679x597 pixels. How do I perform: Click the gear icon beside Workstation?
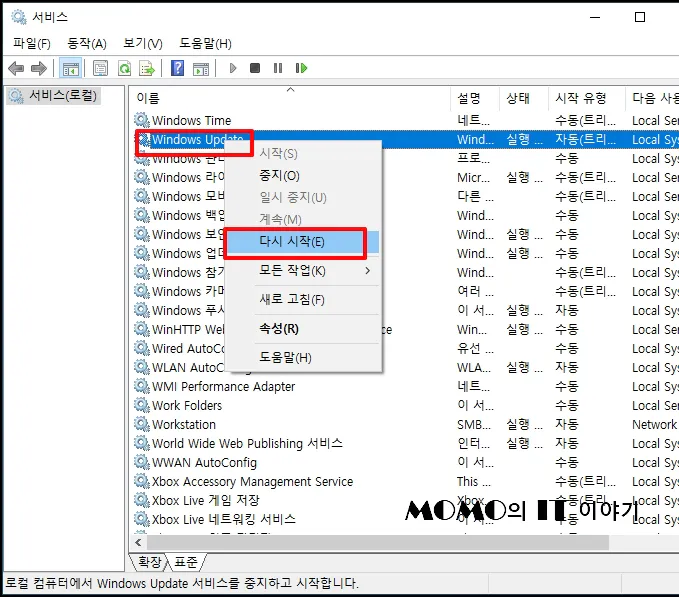point(142,424)
